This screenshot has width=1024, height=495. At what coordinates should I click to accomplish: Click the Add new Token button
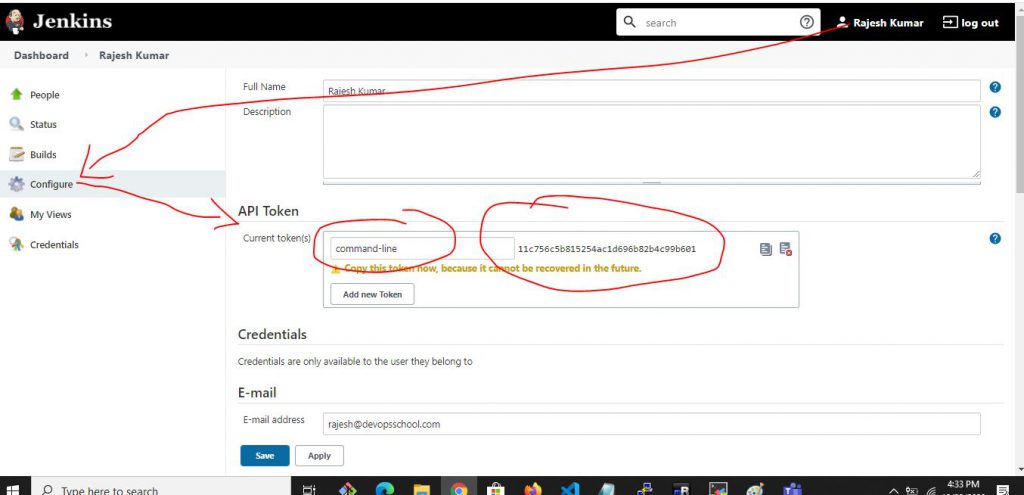[x=372, y=294]
